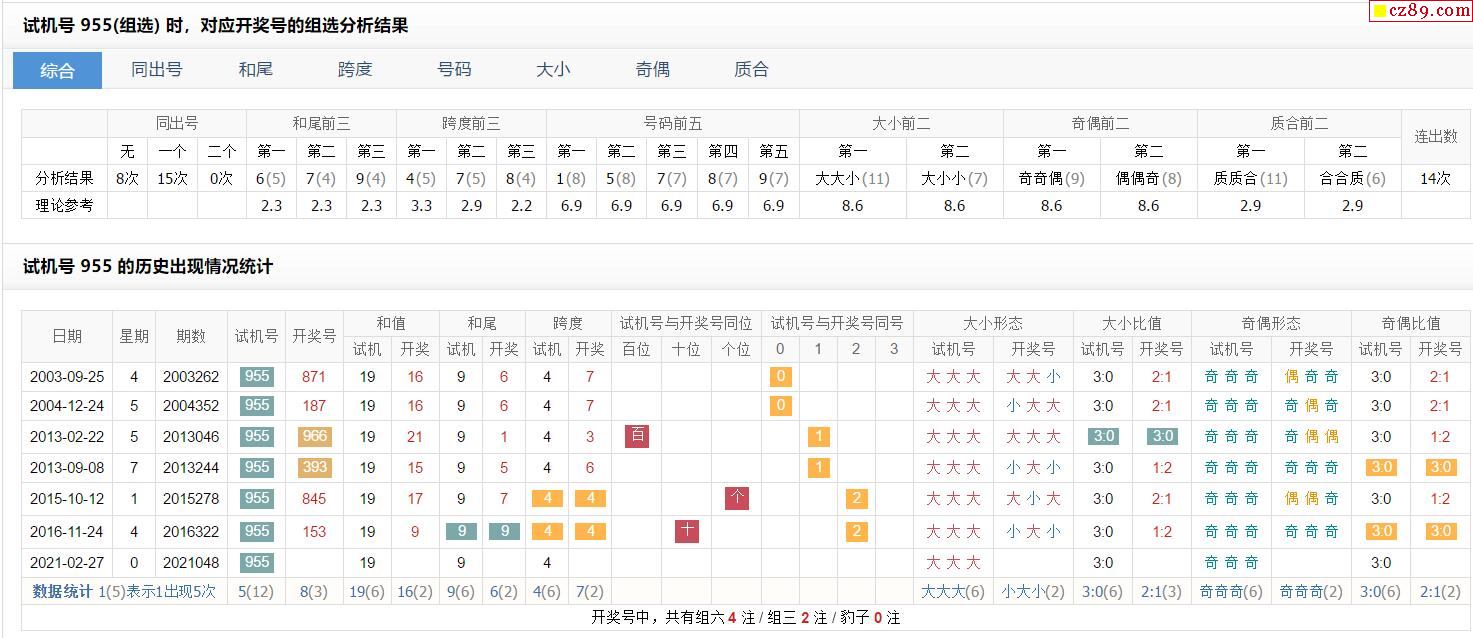This screenshot has height=638, width=1473.
Task: Open the 号码 tab
Action: 454,70
